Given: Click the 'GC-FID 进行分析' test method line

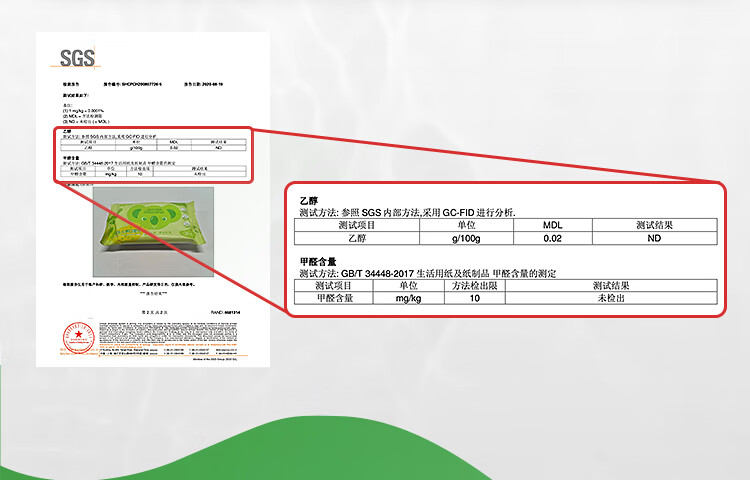Looking at the screenshot, I should click(407, 213).
